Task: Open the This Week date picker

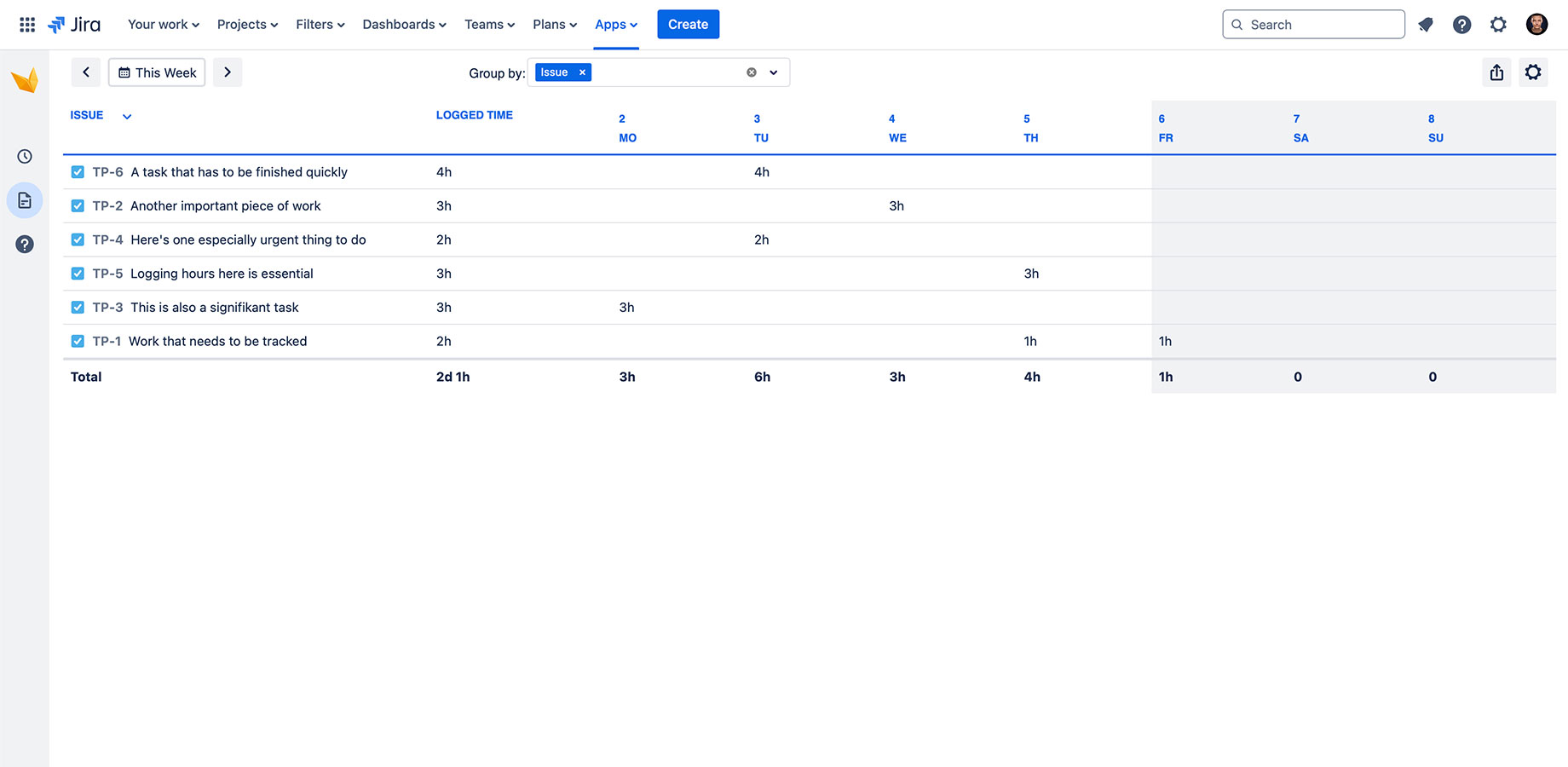Action: (157, 72)
